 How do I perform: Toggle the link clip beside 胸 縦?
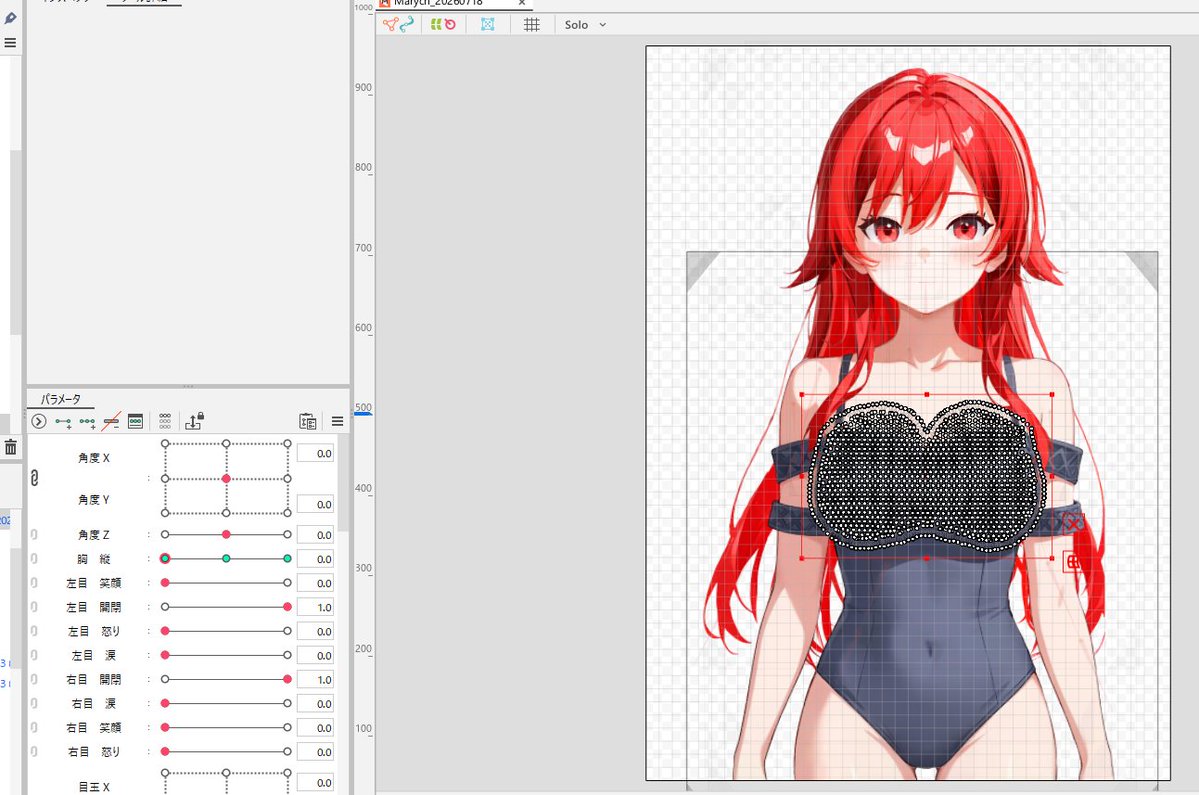point(34,559)
